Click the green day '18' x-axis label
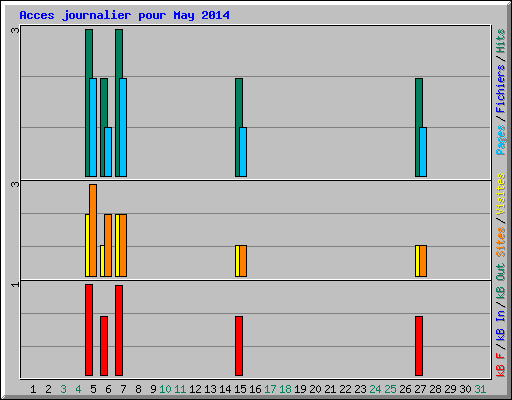 (x=285, y=389)
